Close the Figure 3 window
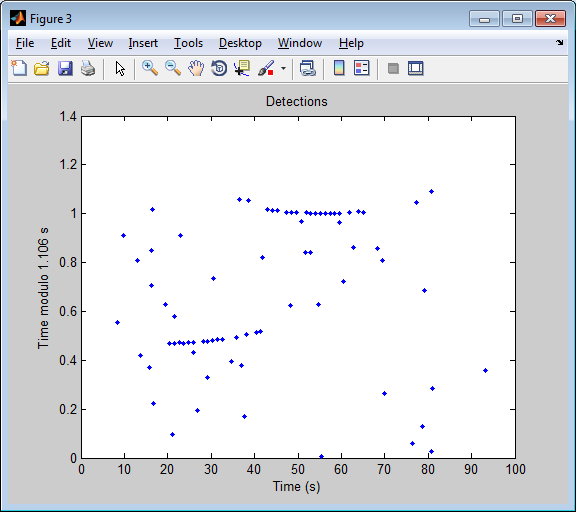This screenshot has width=576, height=512. (x=550, y=18)
